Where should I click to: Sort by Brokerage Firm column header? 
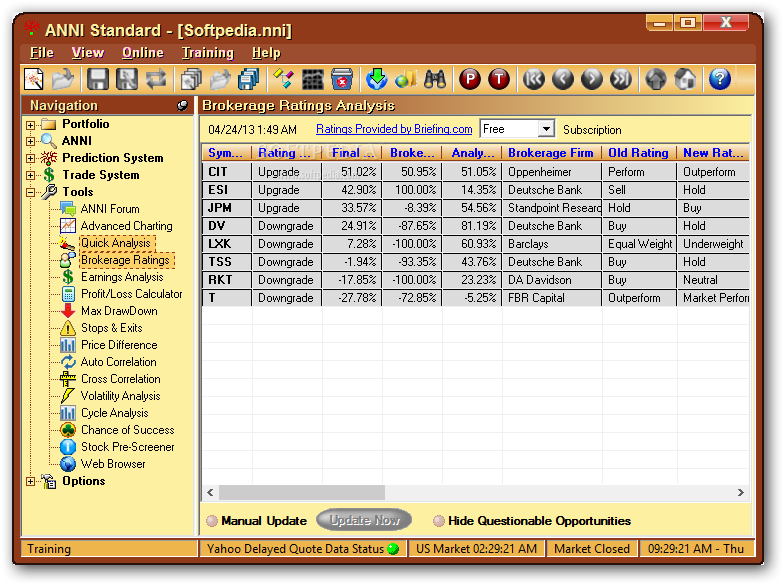[551, 153]
